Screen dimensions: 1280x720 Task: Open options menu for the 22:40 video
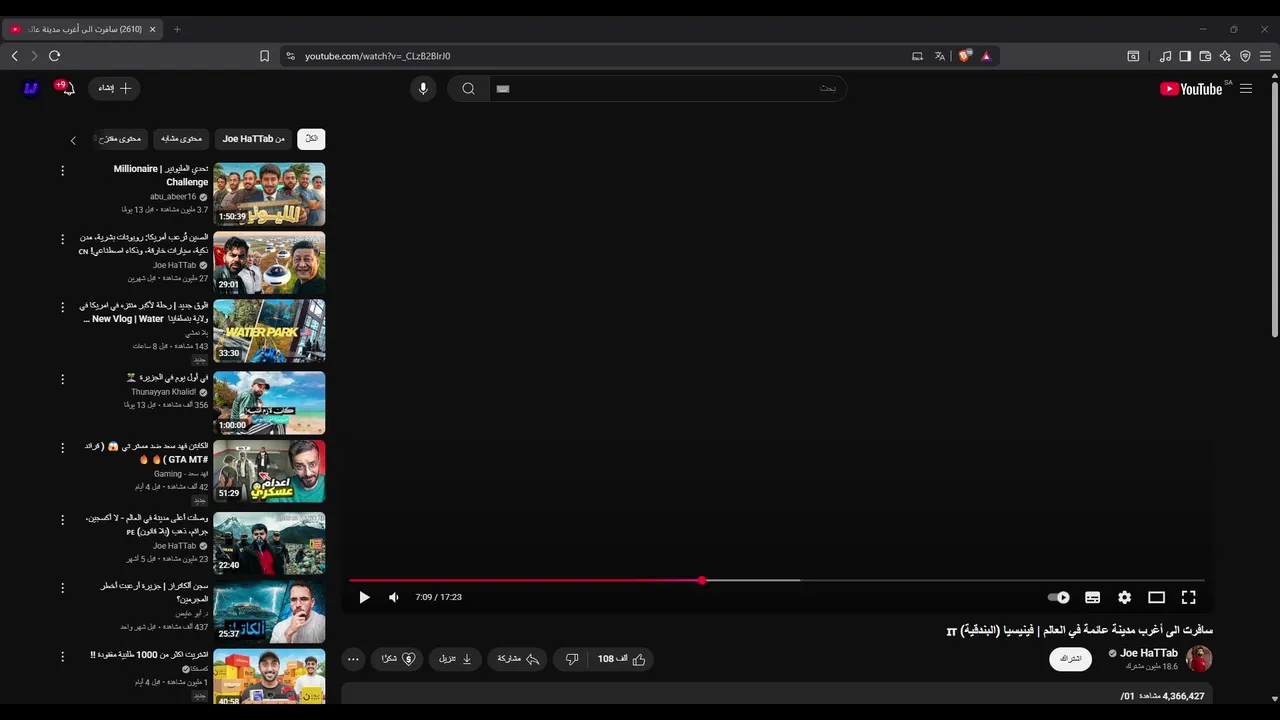(x=62, y=519)
